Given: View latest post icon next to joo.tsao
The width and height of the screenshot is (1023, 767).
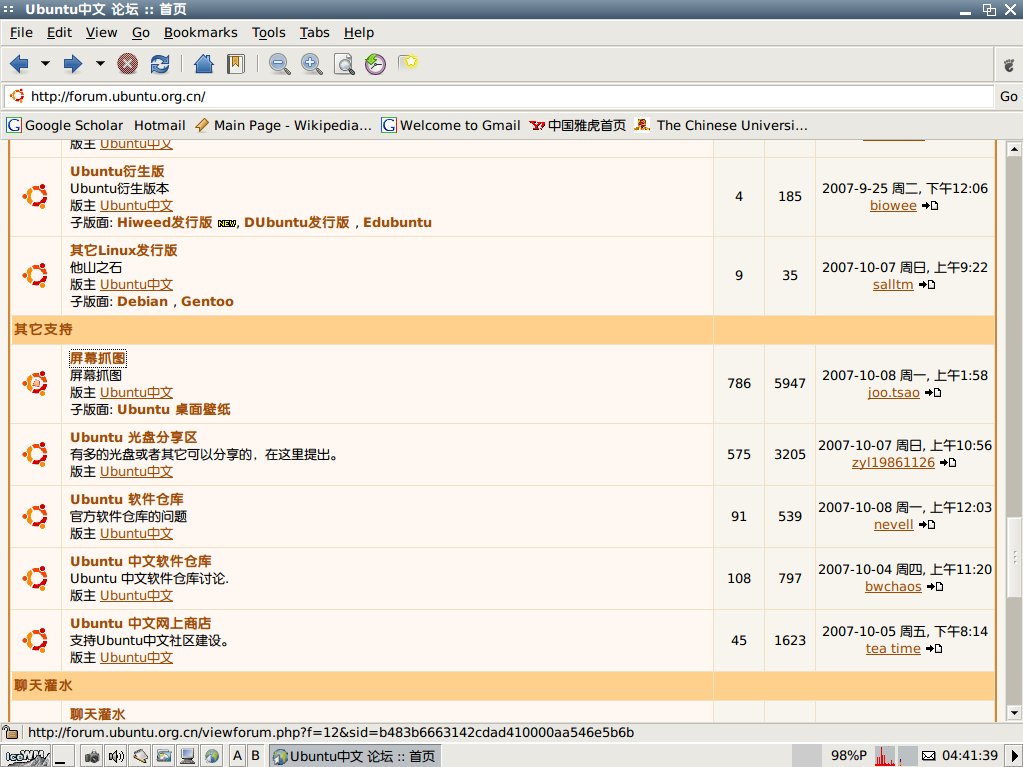Looking at the screenshot, I should pyautogui.click(x=933, y=393).
